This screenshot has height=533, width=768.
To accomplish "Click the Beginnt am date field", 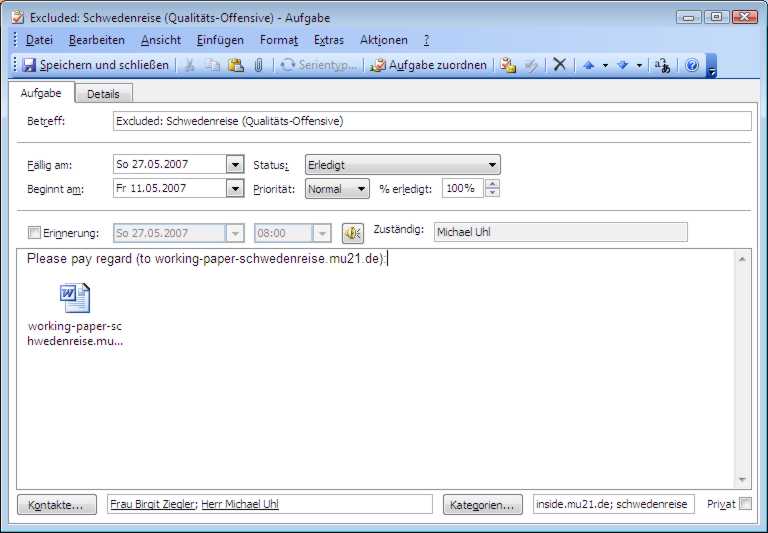I will 169,188.
